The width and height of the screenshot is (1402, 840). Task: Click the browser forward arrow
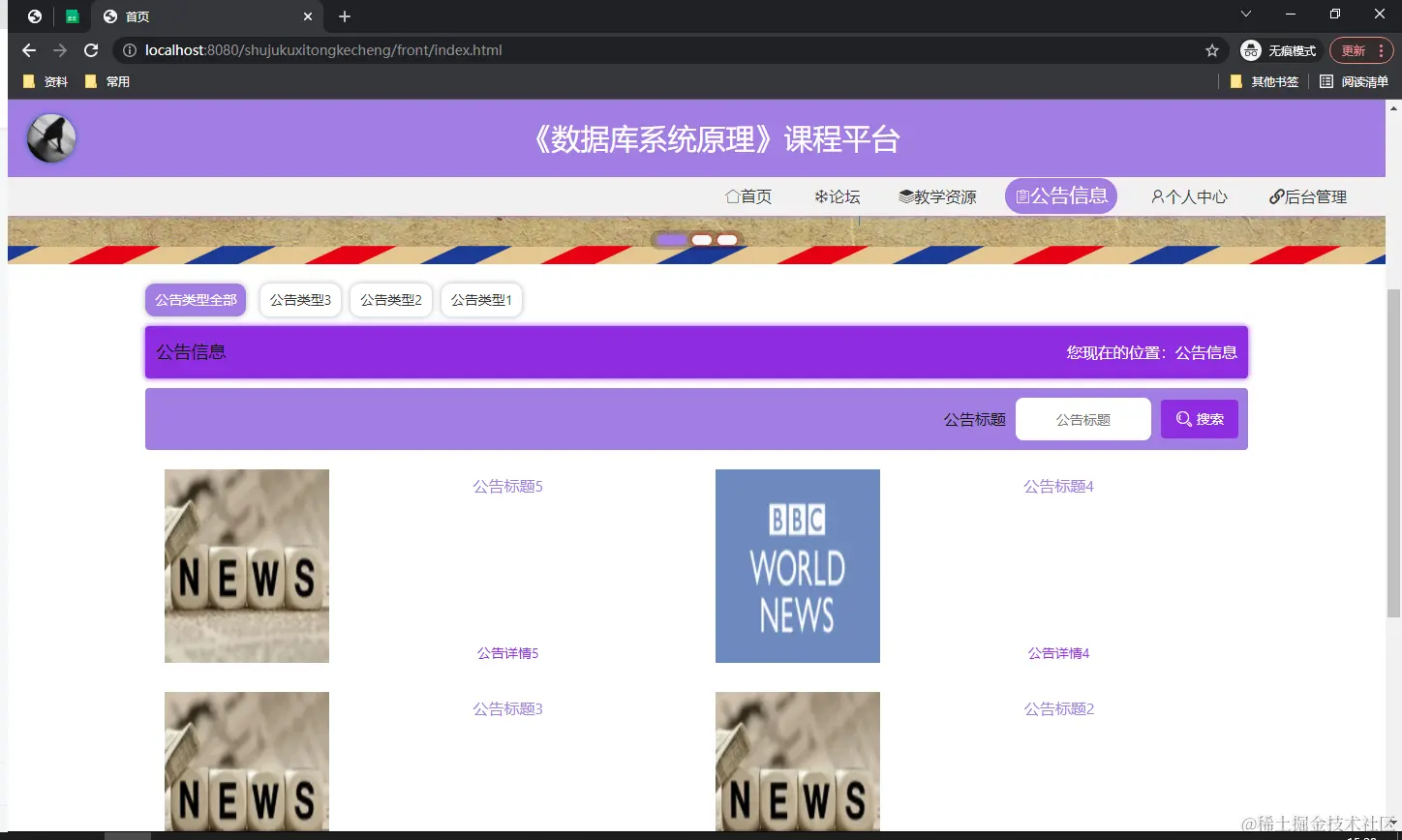[x=60, y=50]
